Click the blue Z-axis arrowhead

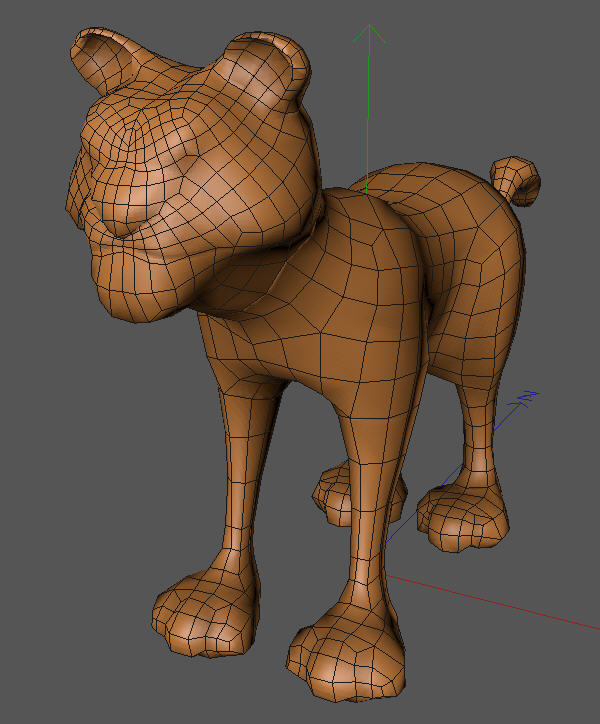tap(524, 399)
